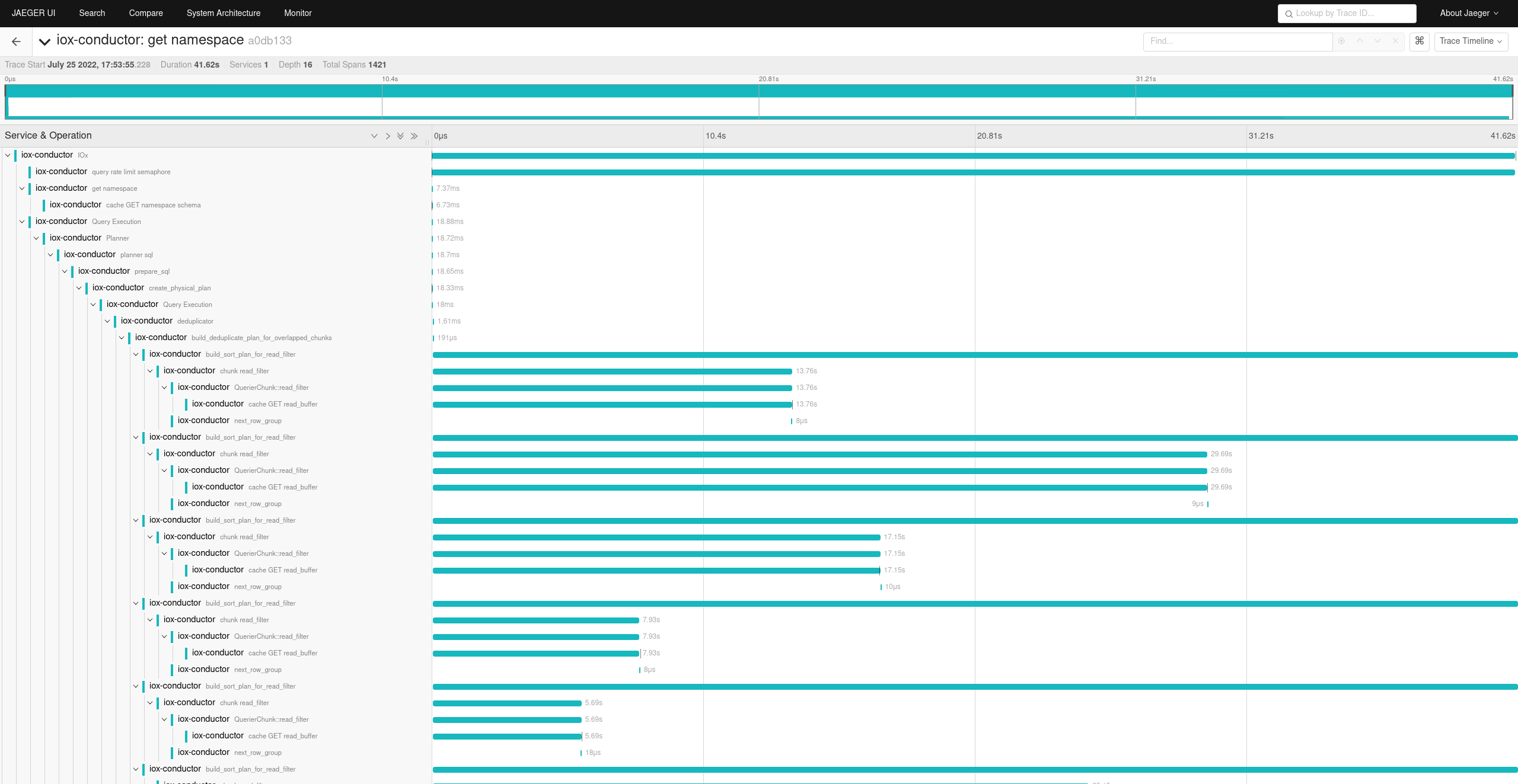Collapse one level of spans icon
Image resolution: width=1518 pixels, height=784 pixels.
tap(374, 136)
